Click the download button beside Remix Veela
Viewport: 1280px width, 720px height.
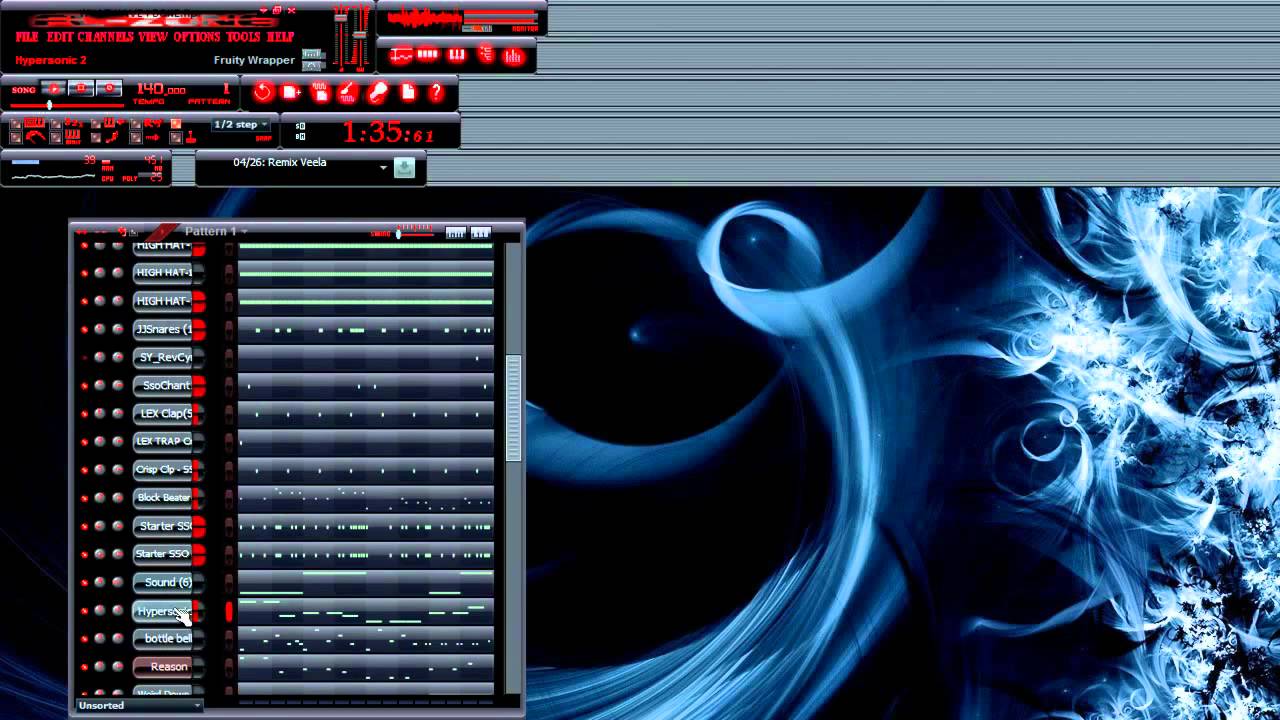404,168
